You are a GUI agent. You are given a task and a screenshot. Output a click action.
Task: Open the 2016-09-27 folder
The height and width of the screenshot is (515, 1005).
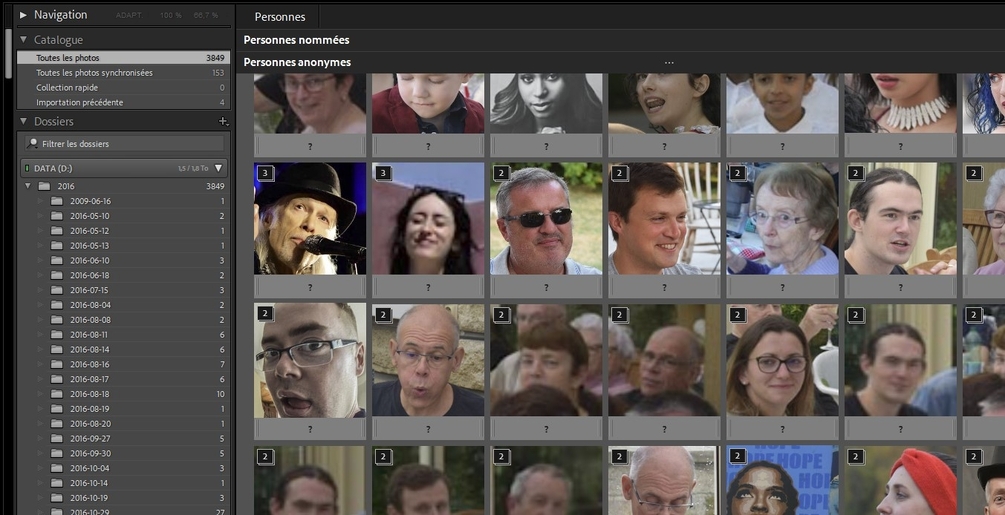coord(90,438)
